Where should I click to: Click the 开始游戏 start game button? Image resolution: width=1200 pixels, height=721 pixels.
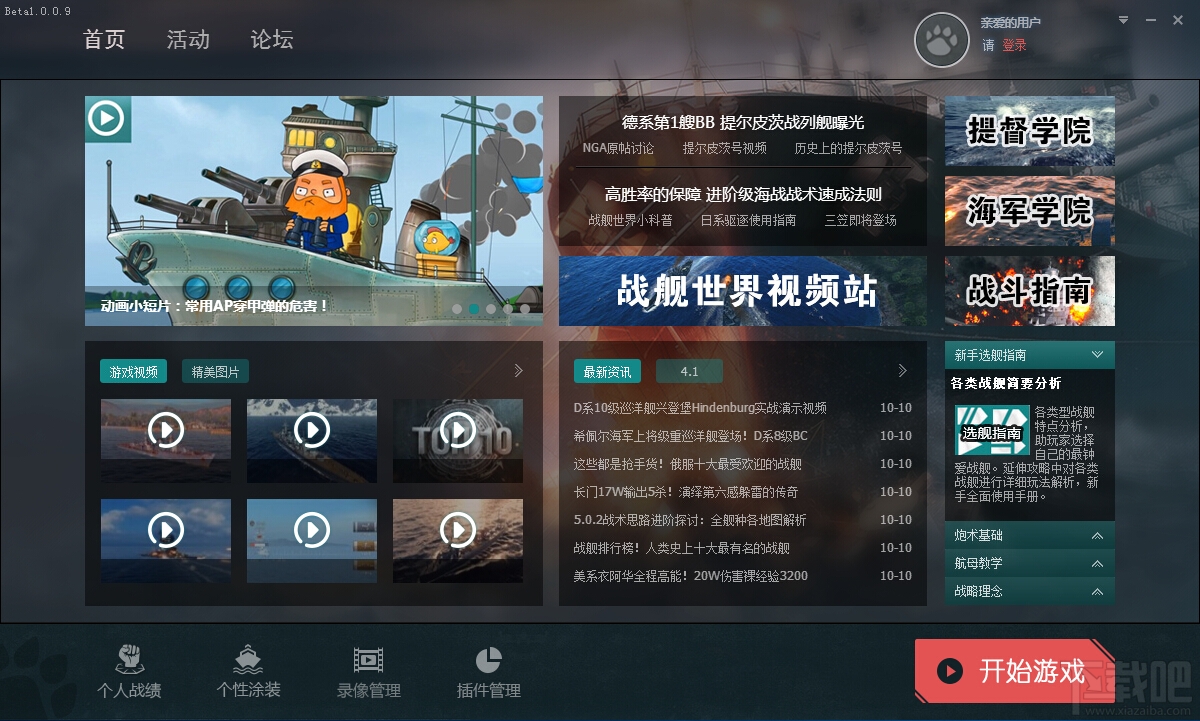click(x=1013, y=670)
